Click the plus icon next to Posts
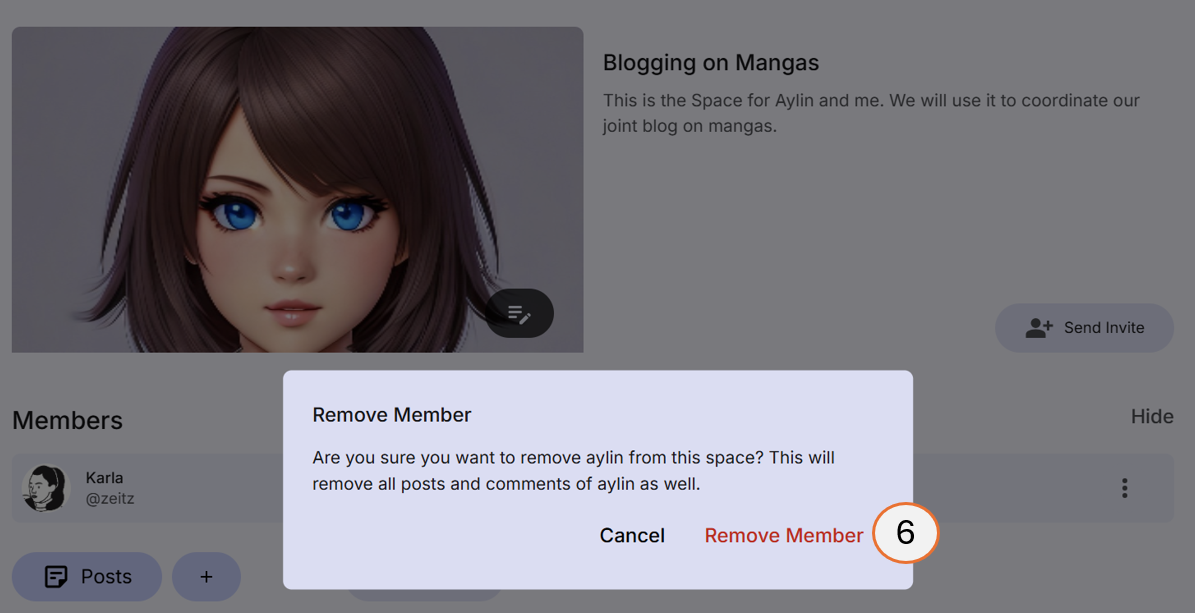 pos(206,576)
